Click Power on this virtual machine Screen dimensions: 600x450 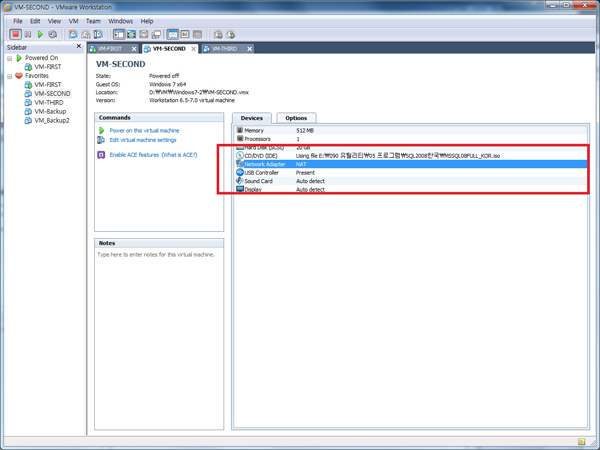(x=144, y=130)
